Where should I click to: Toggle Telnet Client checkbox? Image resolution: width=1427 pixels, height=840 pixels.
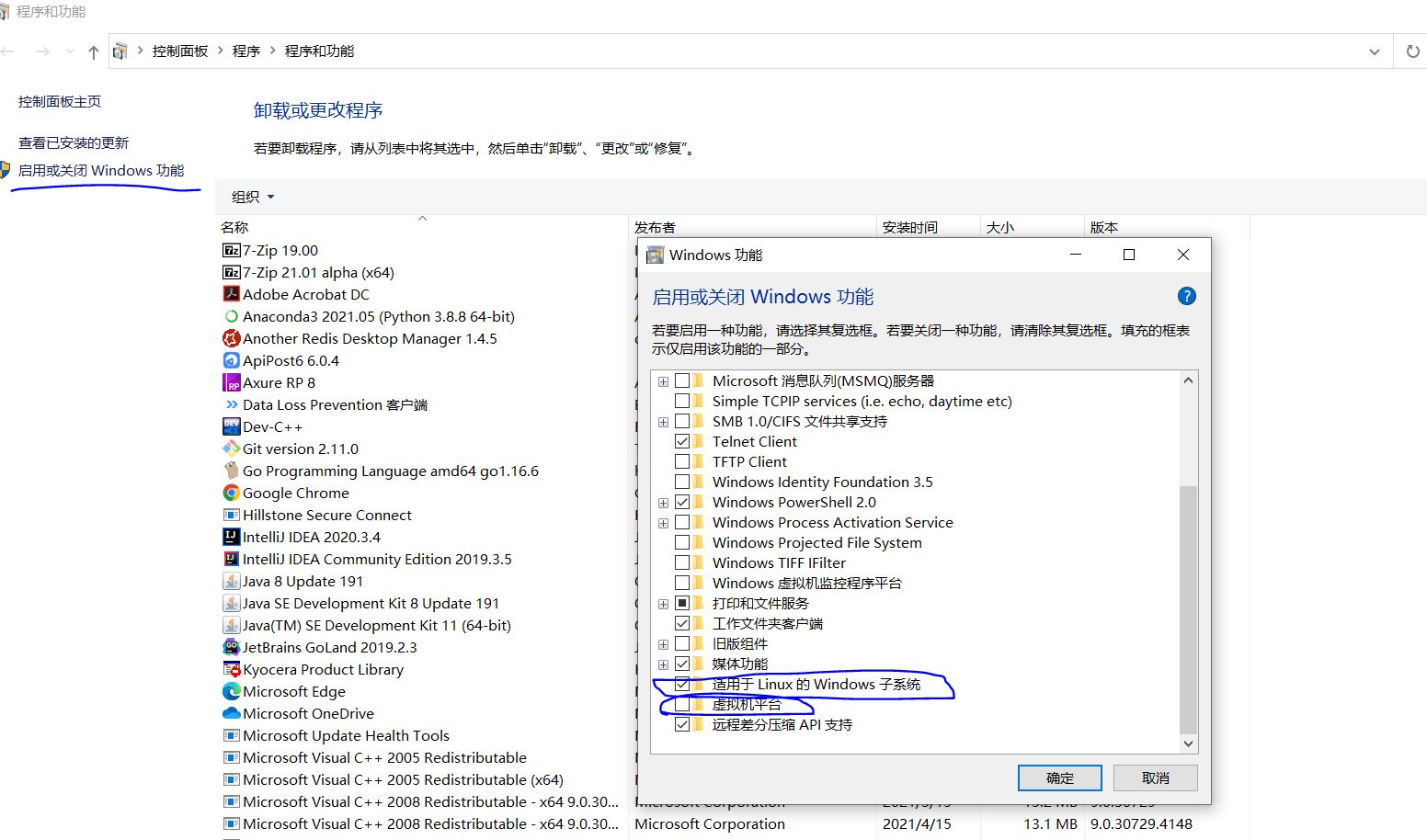point(682,441)
